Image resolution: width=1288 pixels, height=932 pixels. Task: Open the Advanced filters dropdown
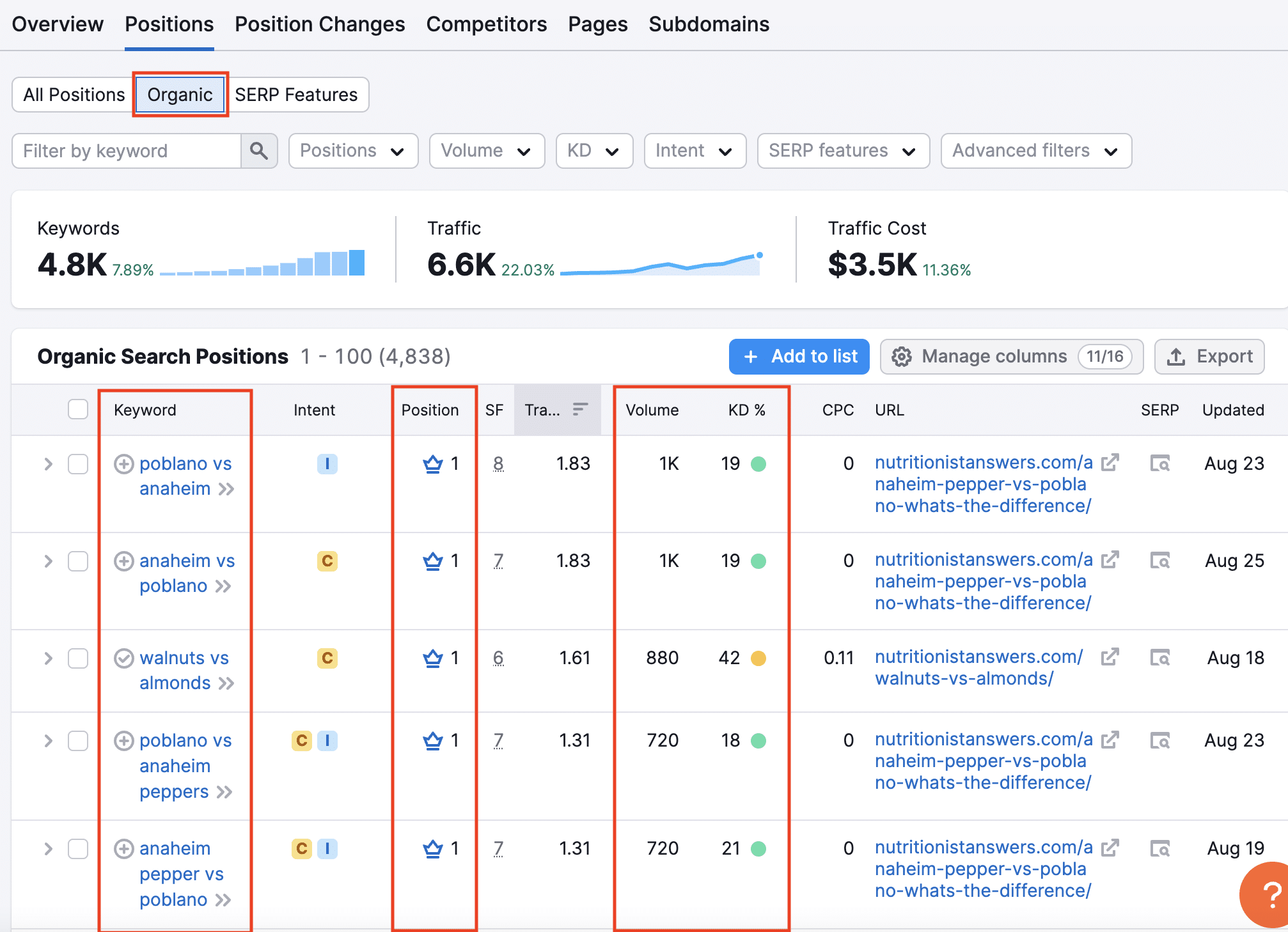tap(1036, 151)
